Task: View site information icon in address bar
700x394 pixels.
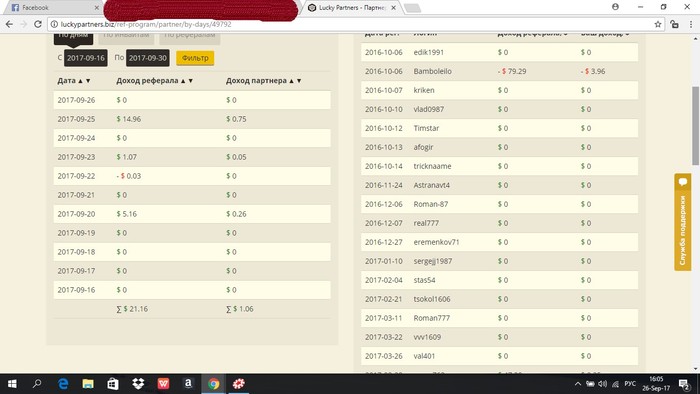Action: click(54, 25)
